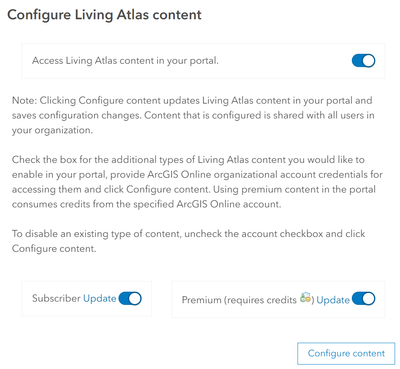Disable the Subscriber content toggle
Screen dimensions: 400x369
130,299
